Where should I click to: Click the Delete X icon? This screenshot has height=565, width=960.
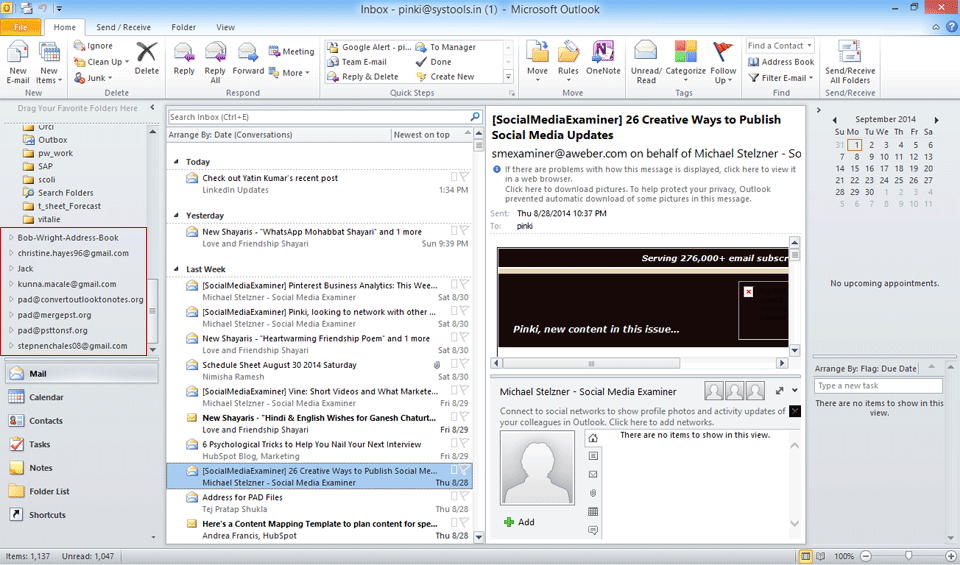147,52
